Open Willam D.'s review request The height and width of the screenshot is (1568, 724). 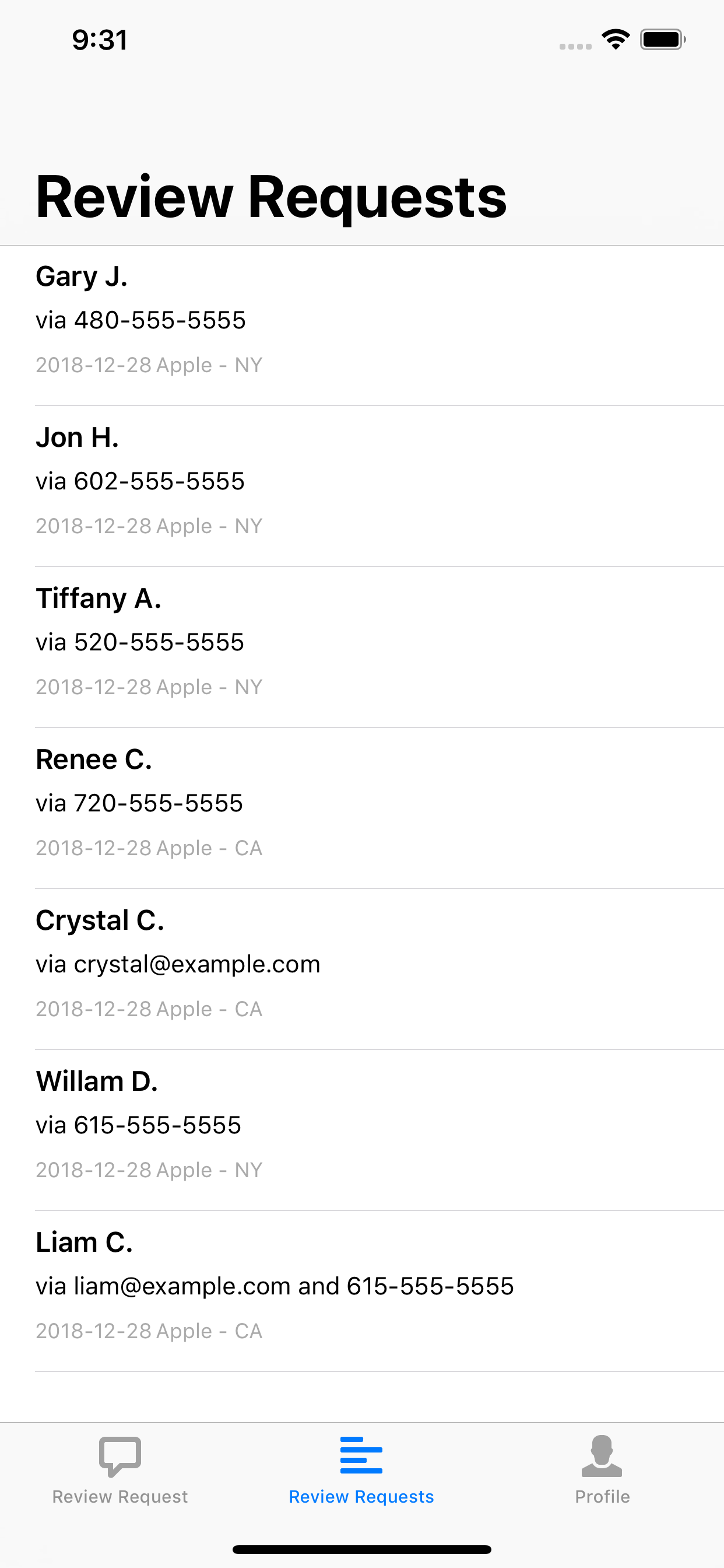tap(362, 1130)
